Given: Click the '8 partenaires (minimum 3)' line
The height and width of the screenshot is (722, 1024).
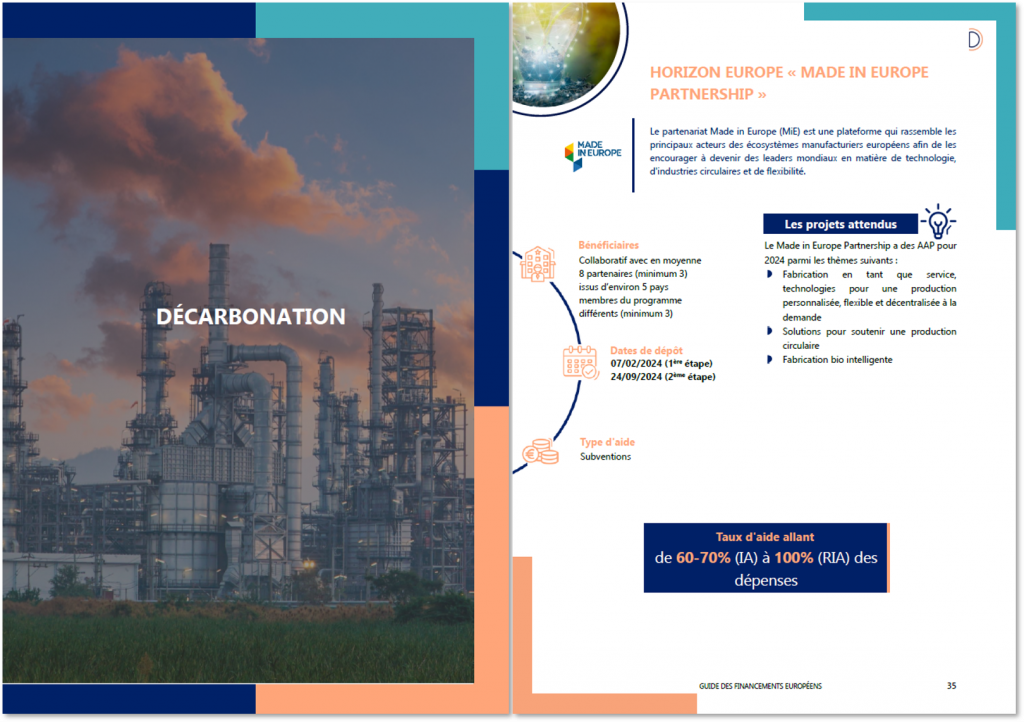Looking at the screenshot, I should point(633,274).
